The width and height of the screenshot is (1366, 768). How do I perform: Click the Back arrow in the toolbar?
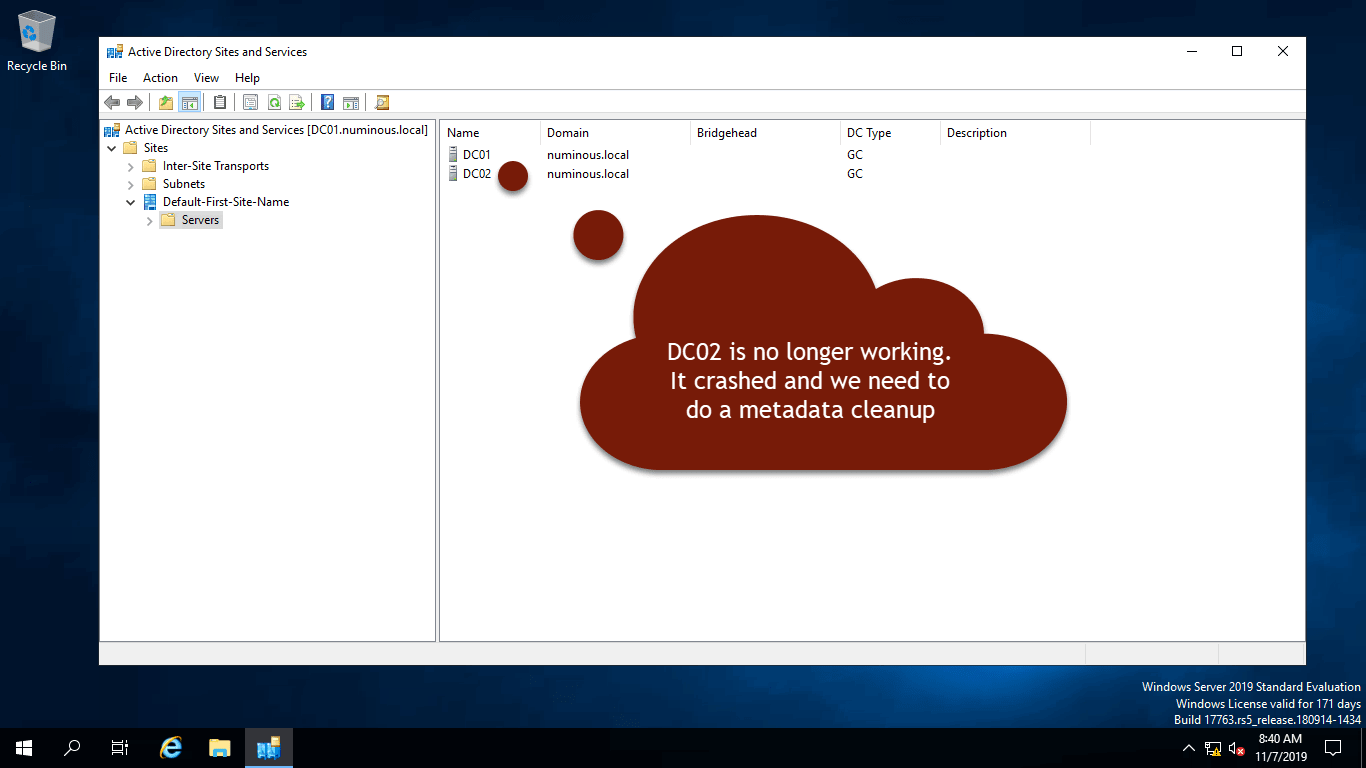[x=112, y=102]
